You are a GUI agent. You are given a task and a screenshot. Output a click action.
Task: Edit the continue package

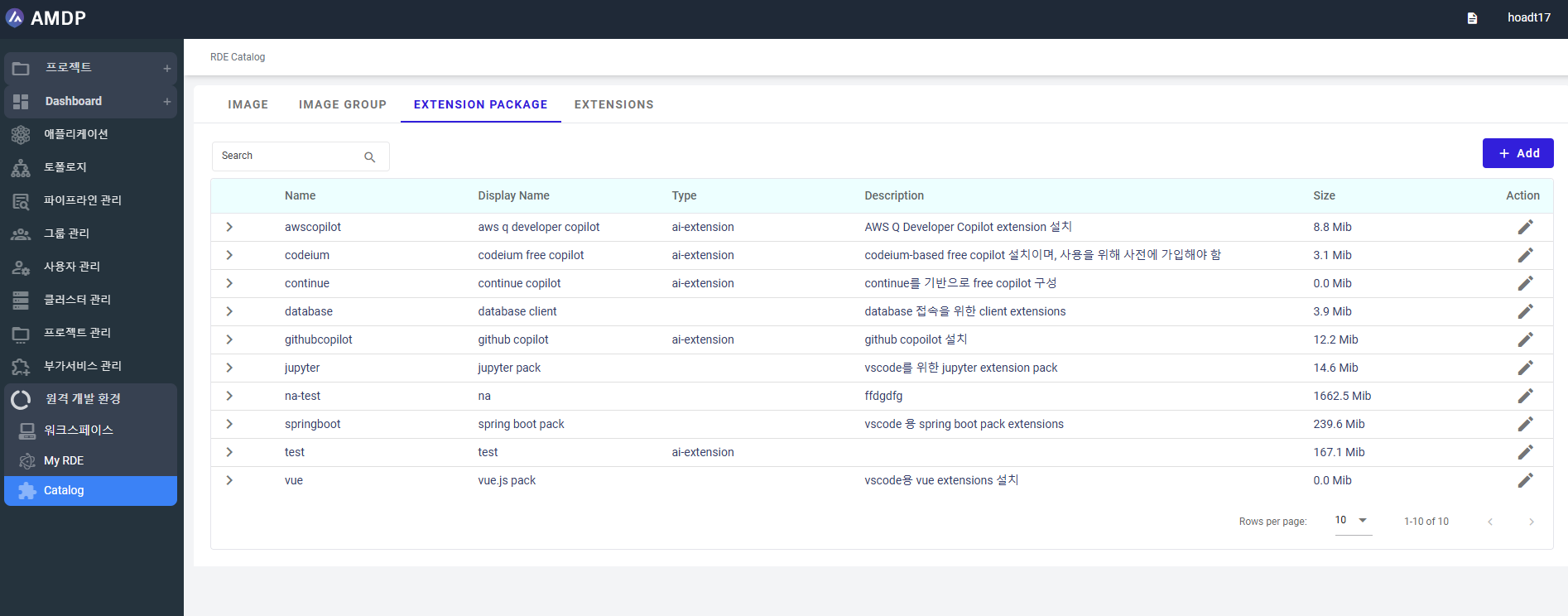coord(1525,283)
